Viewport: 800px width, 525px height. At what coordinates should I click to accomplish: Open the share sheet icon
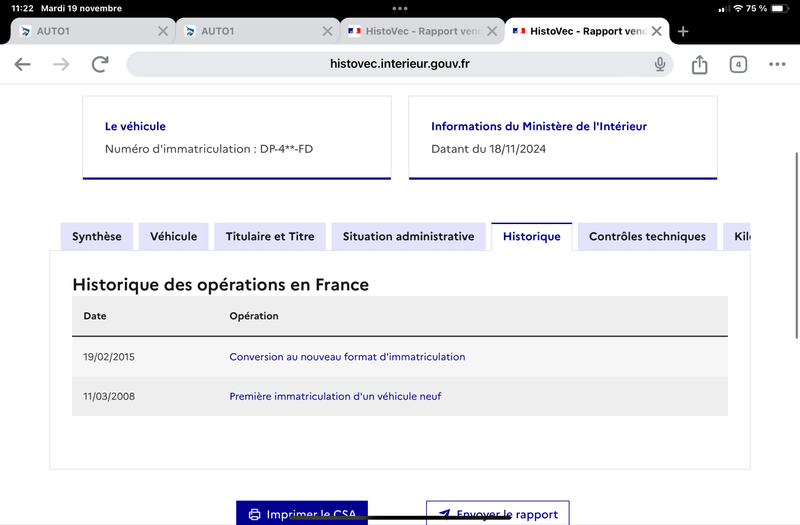tap(699, 64)
